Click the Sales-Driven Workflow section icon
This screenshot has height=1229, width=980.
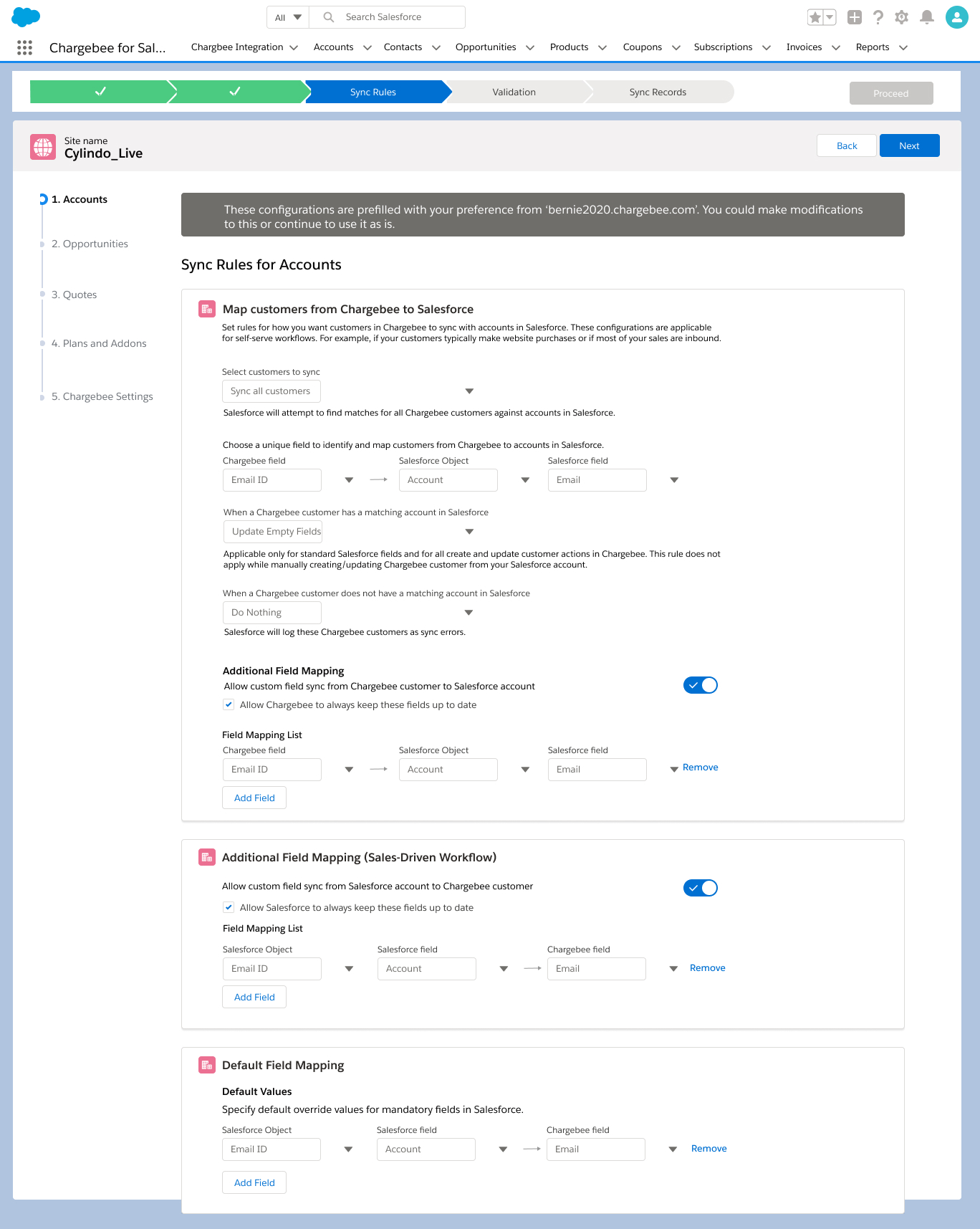(x=207, y=857)
